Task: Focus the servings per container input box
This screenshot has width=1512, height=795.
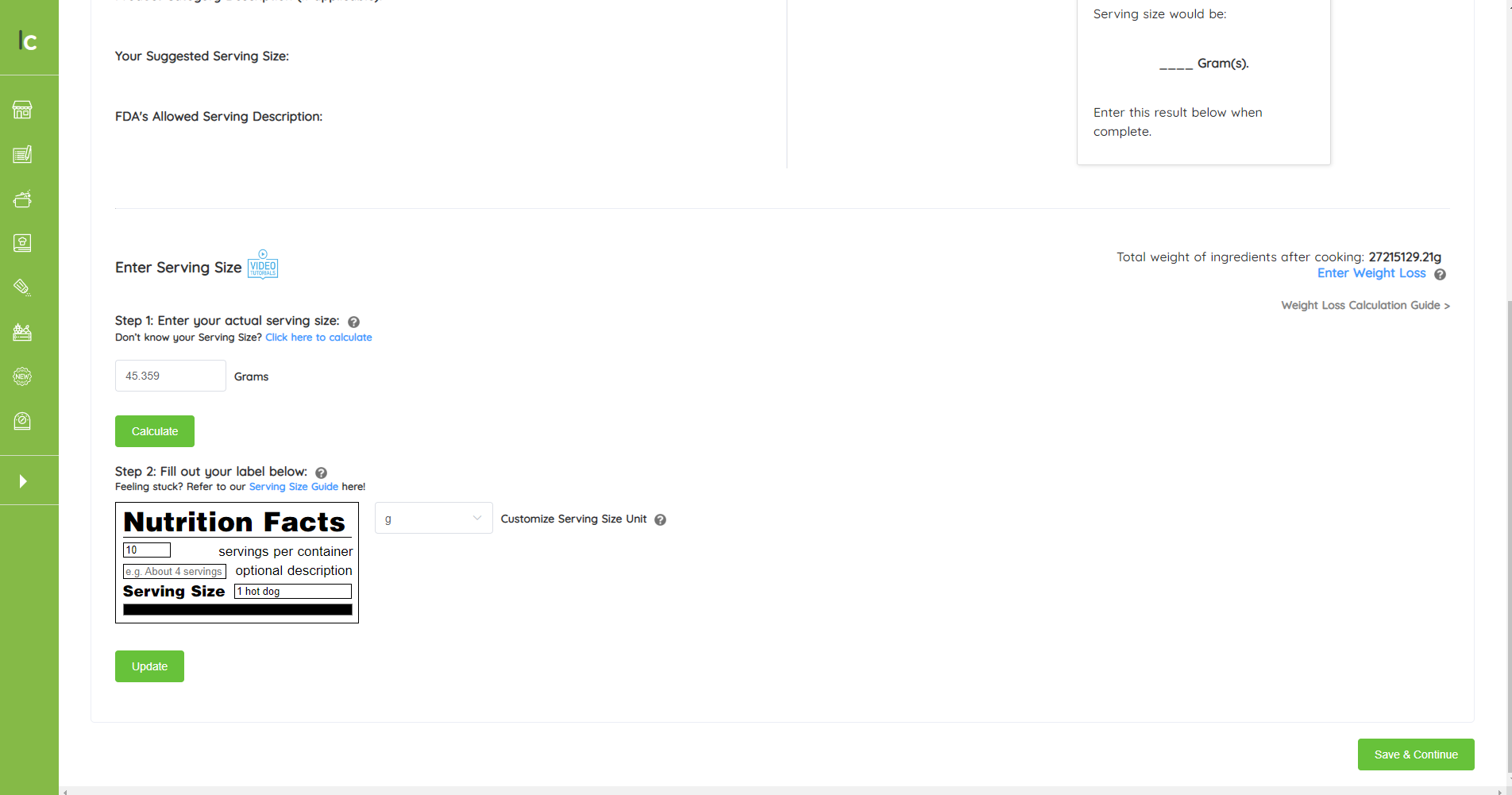Action: pyautogui.click(x=147, y=550)
